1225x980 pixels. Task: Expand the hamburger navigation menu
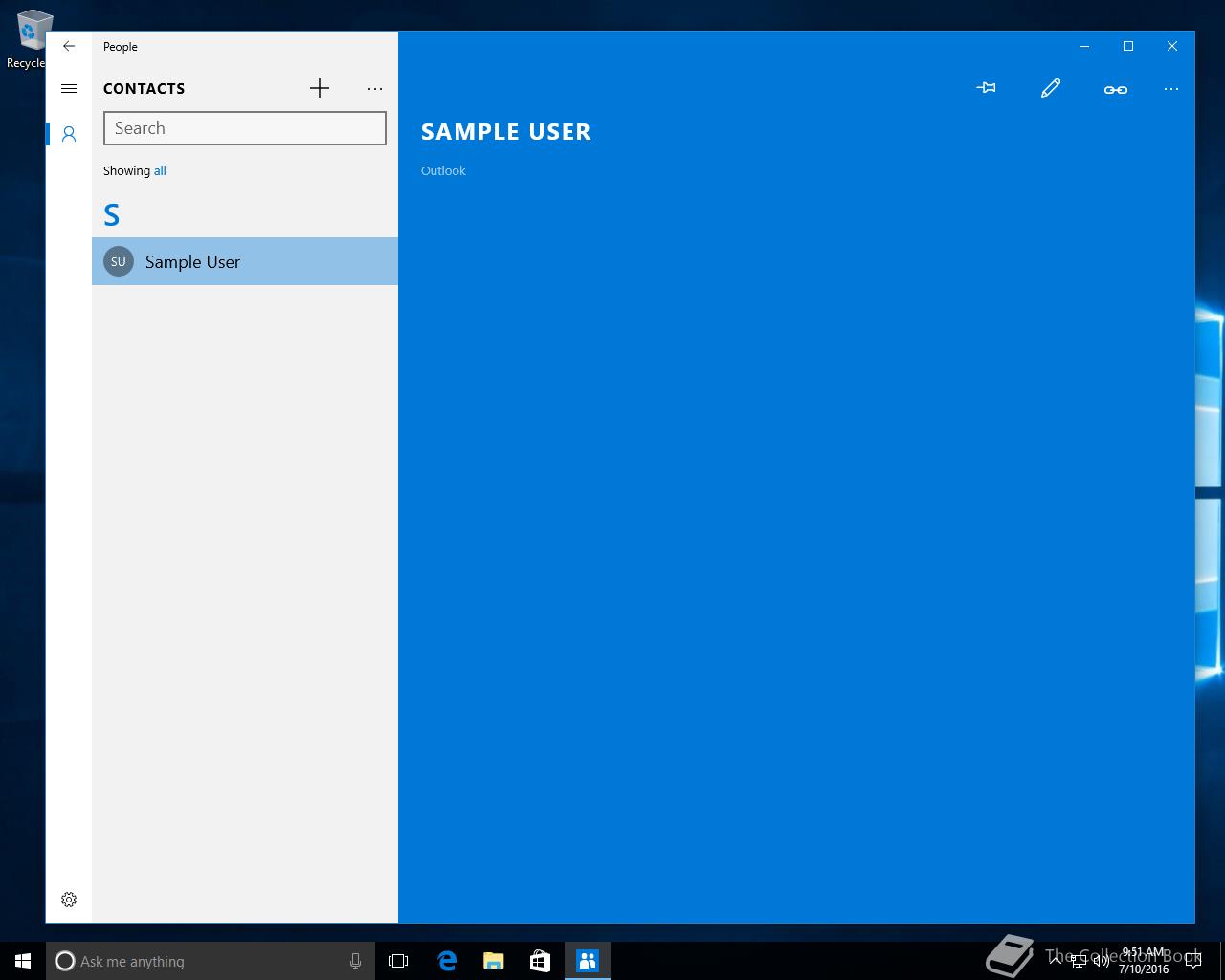tap(69, 89)
